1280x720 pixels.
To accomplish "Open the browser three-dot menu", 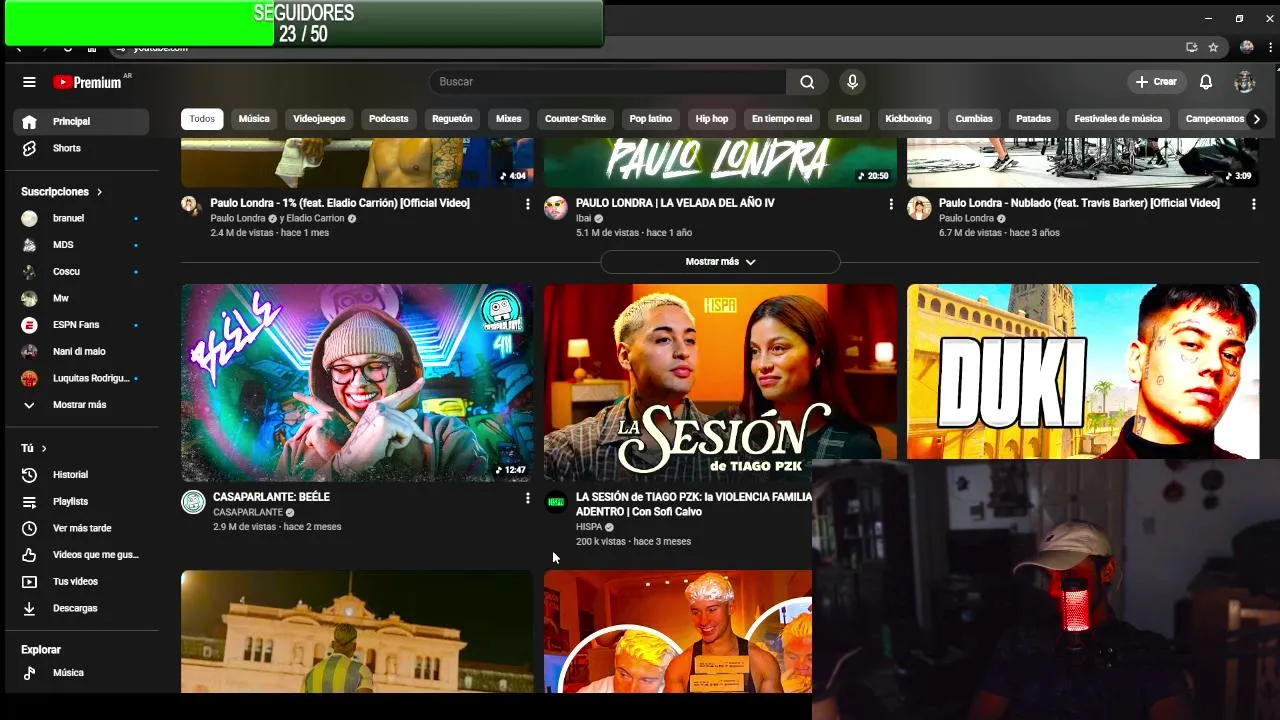I will point(1271,47).
